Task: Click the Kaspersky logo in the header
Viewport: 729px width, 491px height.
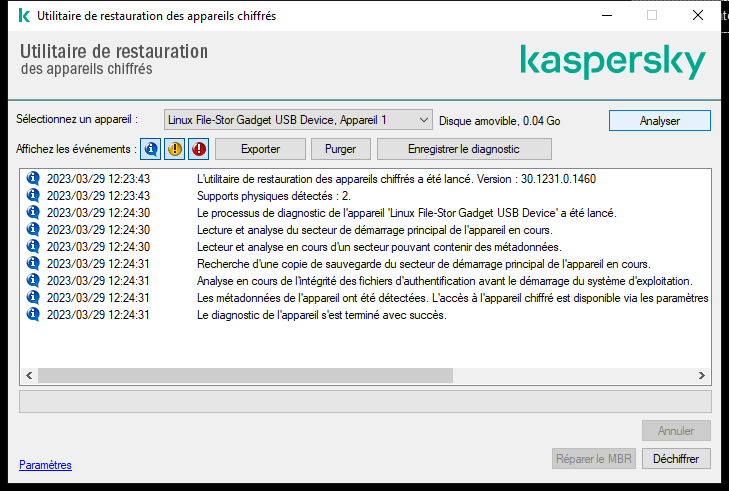Action: point(613,62)
